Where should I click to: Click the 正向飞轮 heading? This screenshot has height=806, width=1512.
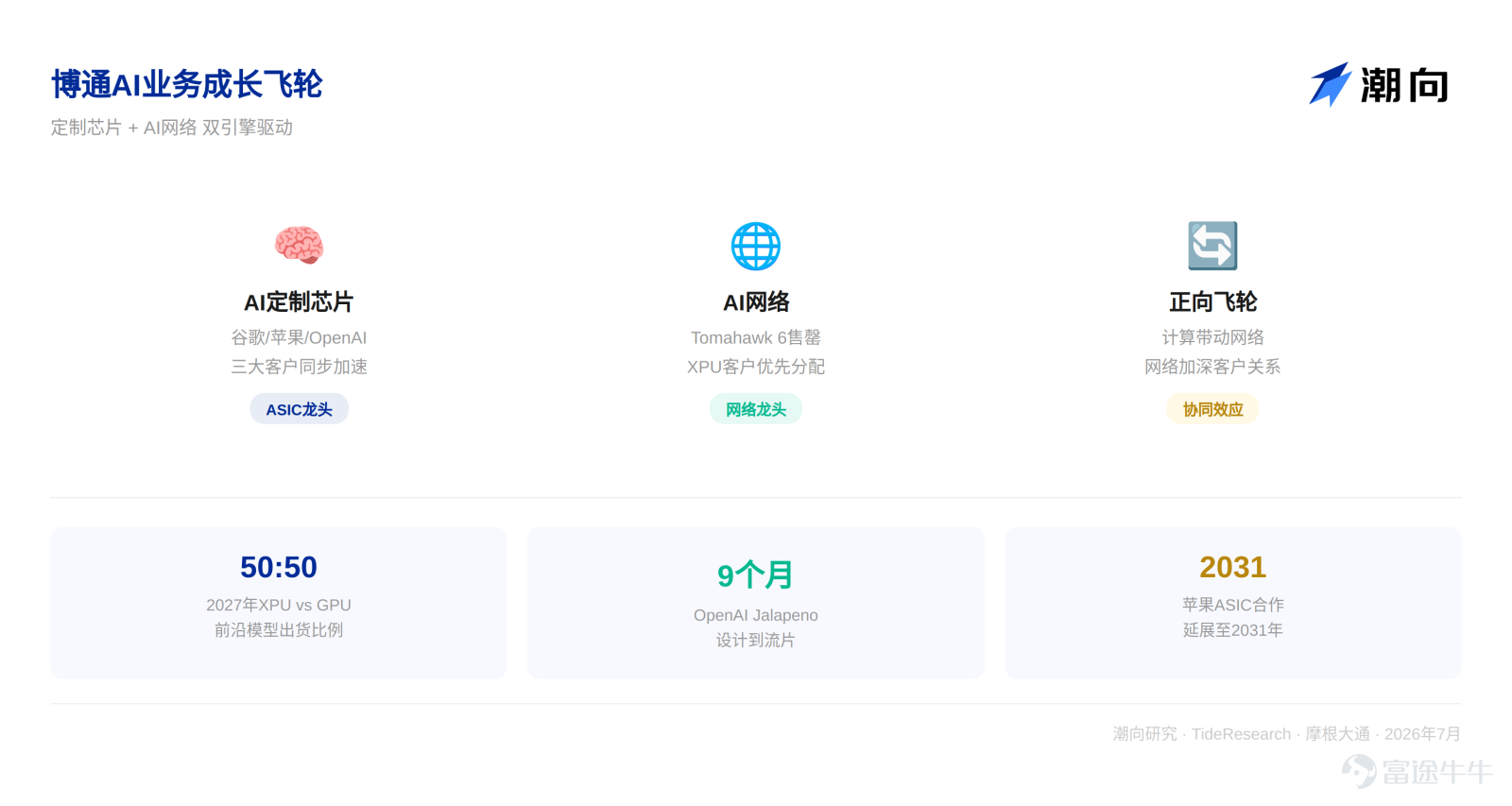(1212, 301)
